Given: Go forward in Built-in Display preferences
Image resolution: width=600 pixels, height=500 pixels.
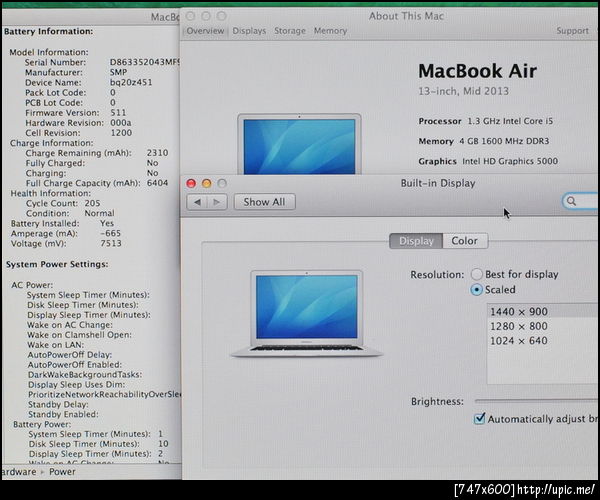Looking at the screenshot, I should (217, 202).
